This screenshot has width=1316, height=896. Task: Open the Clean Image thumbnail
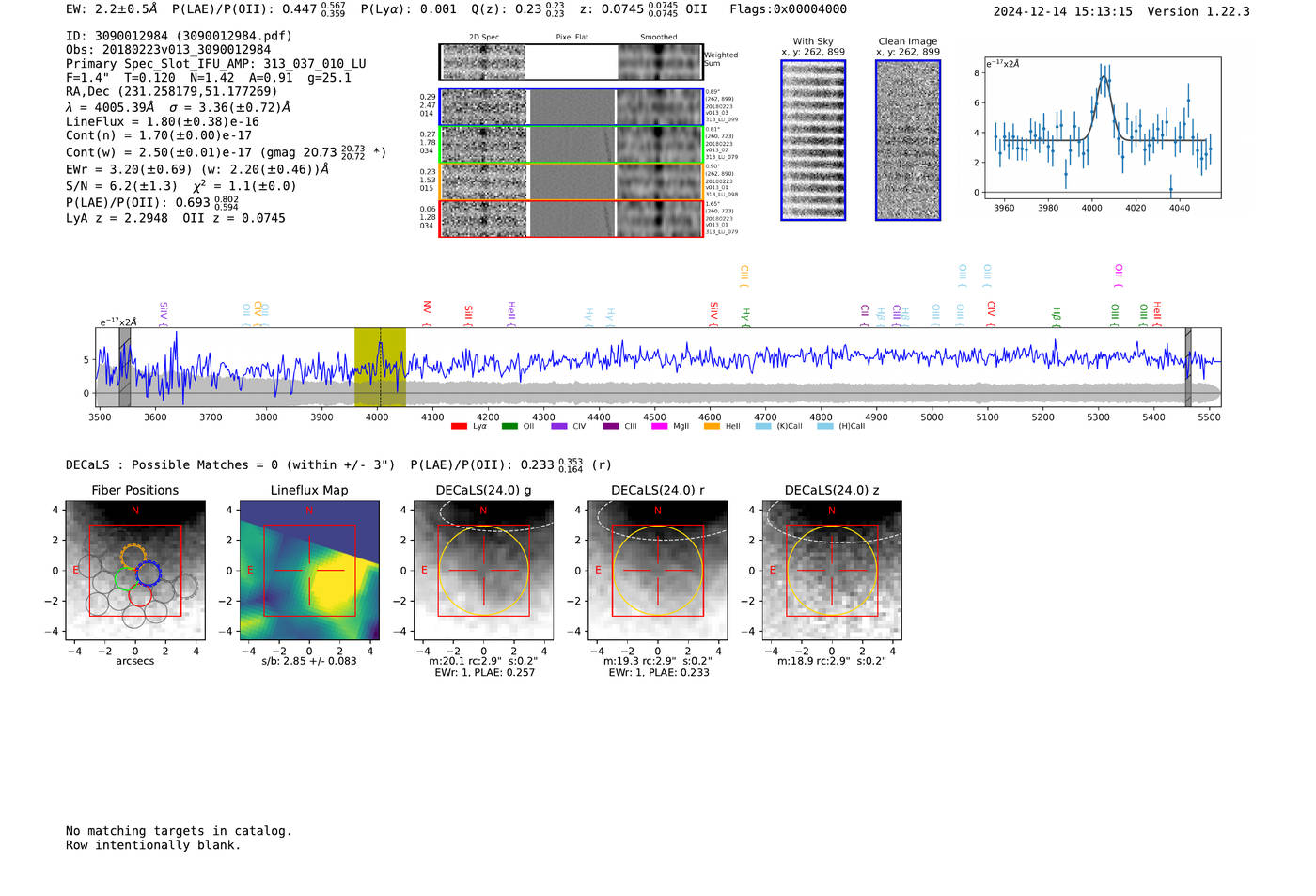(x=908, y=140)
